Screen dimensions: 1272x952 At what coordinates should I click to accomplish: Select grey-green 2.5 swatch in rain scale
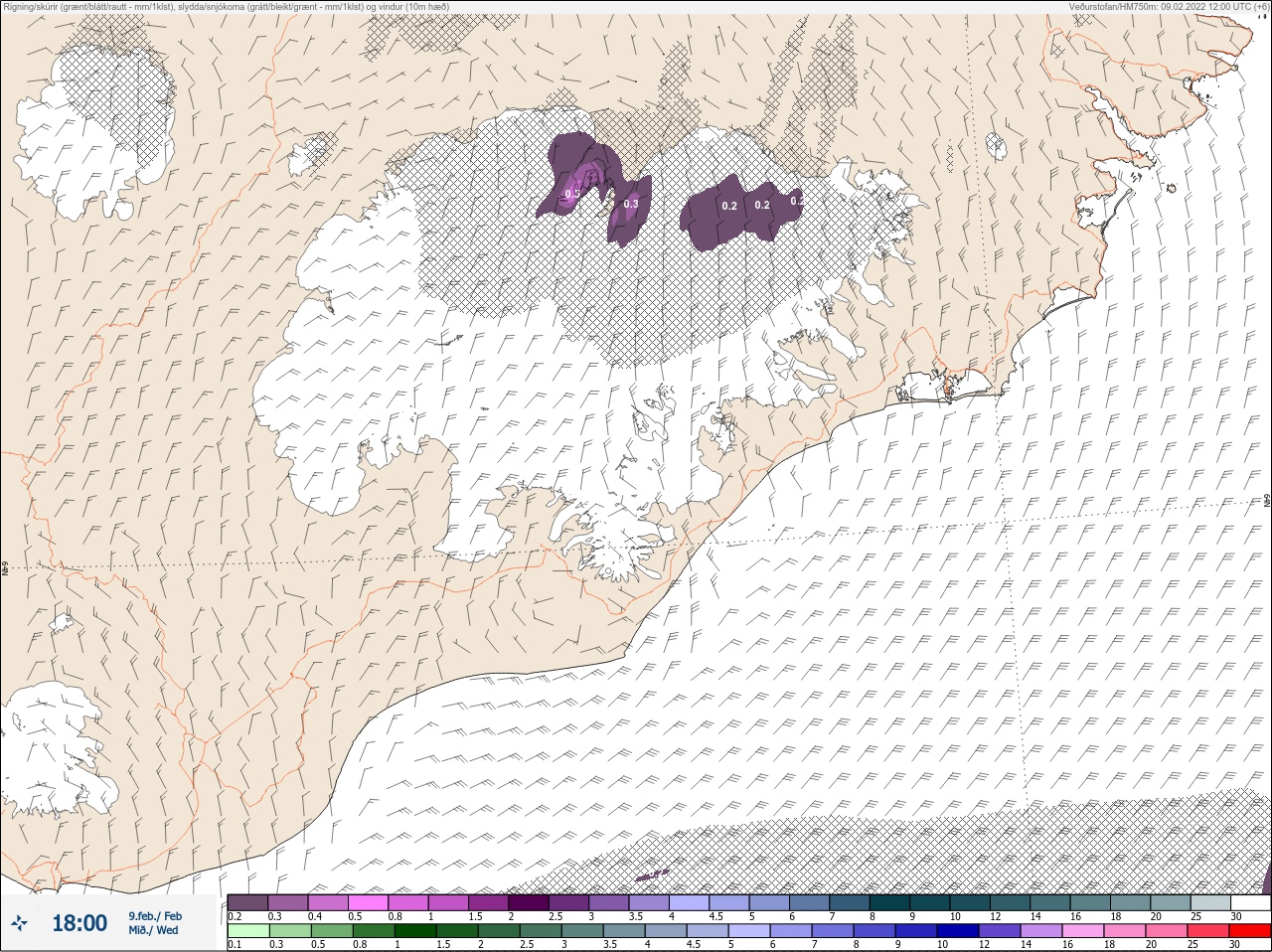pos(542,931)
